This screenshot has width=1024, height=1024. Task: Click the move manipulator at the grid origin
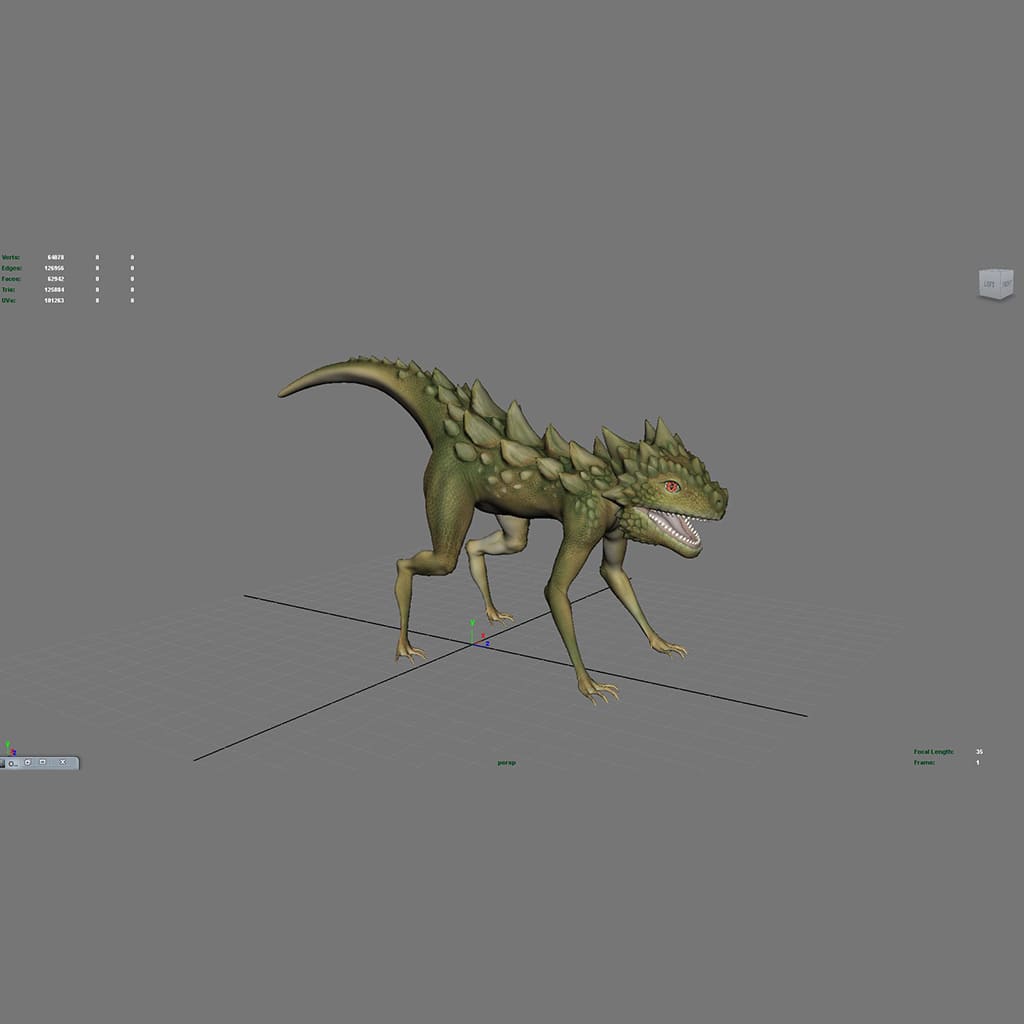[x=473, y=641]
